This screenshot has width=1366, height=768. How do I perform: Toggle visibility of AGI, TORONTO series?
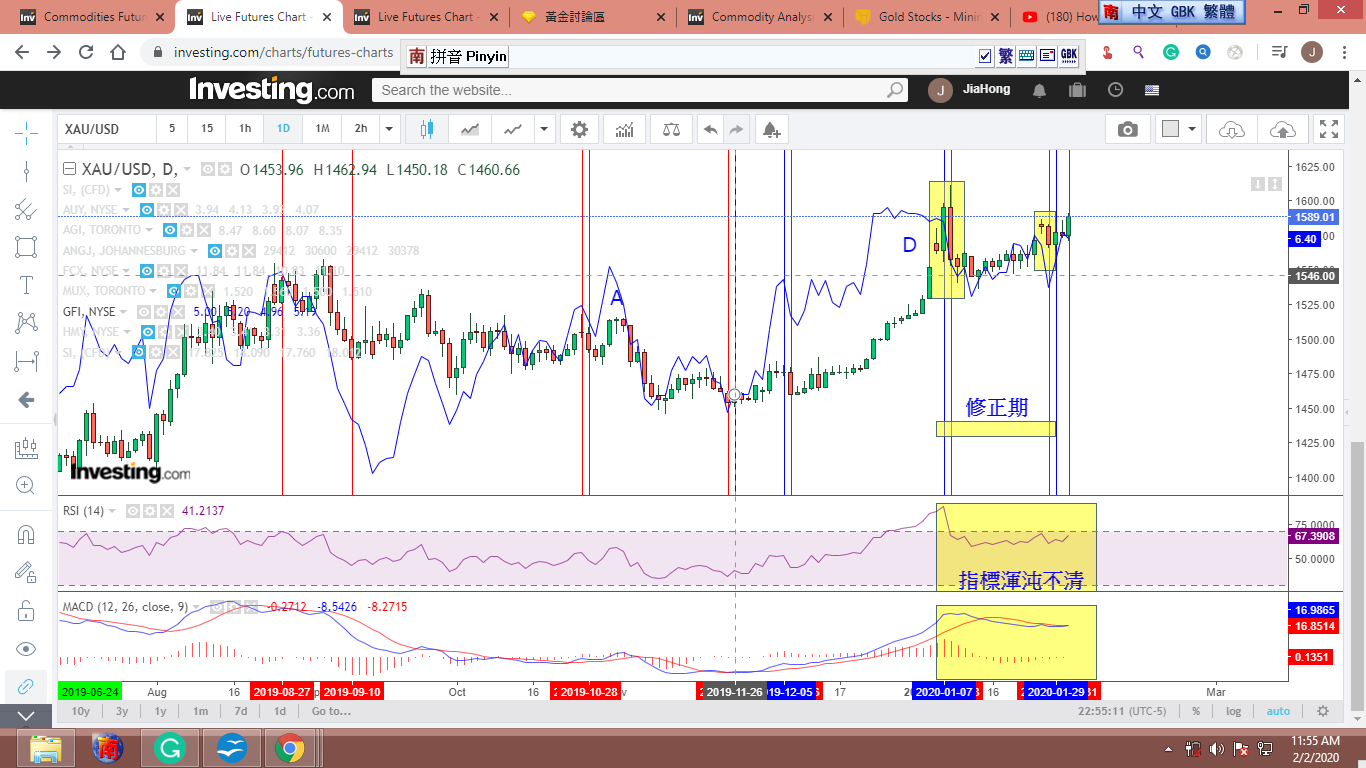170,230
